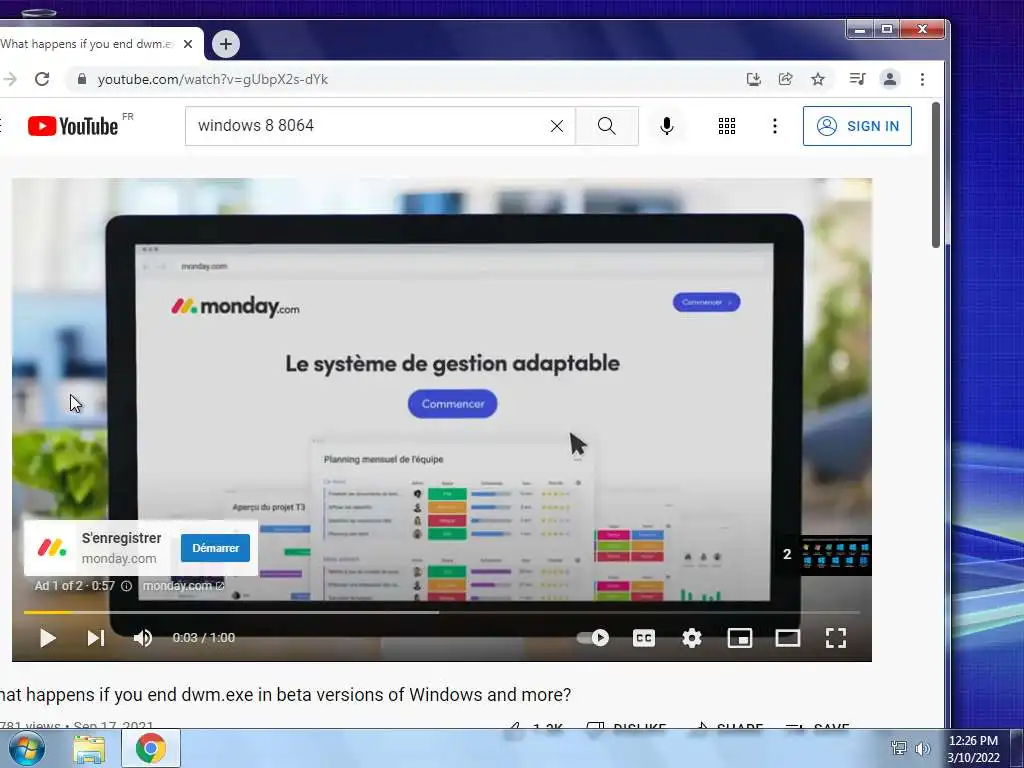Viewport: 1024px width, 768px height.
Task: Open the Chrome profile avatar
Action: coord(889,79)
